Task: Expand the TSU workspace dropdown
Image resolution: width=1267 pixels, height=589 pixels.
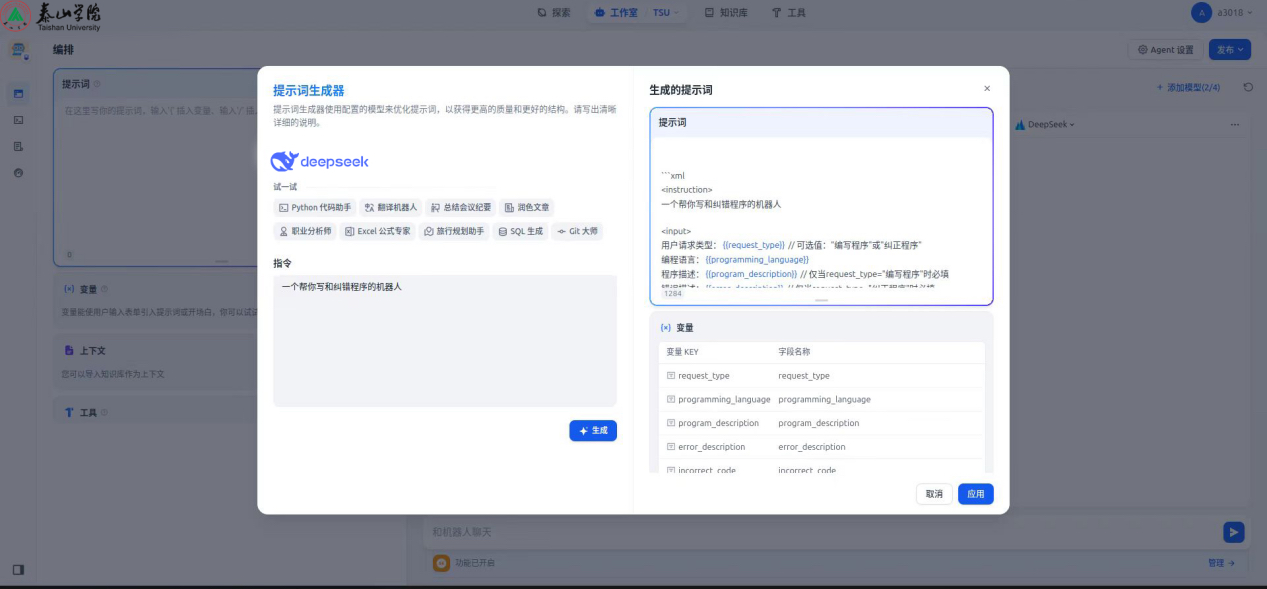Action: (665, 13)
